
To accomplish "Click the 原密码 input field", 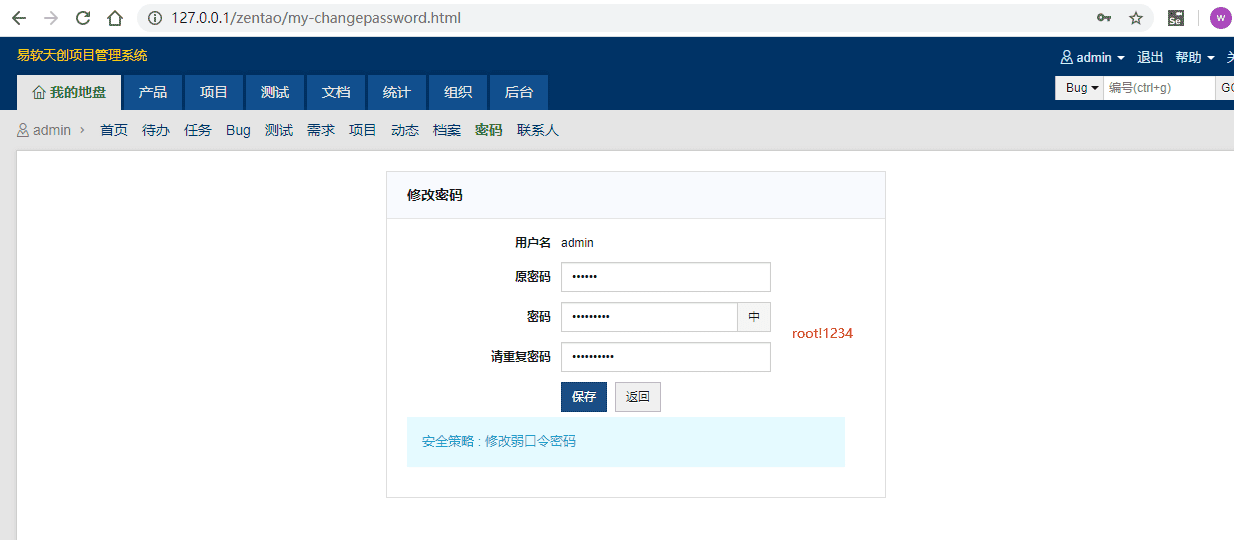I will pos(666,277).
